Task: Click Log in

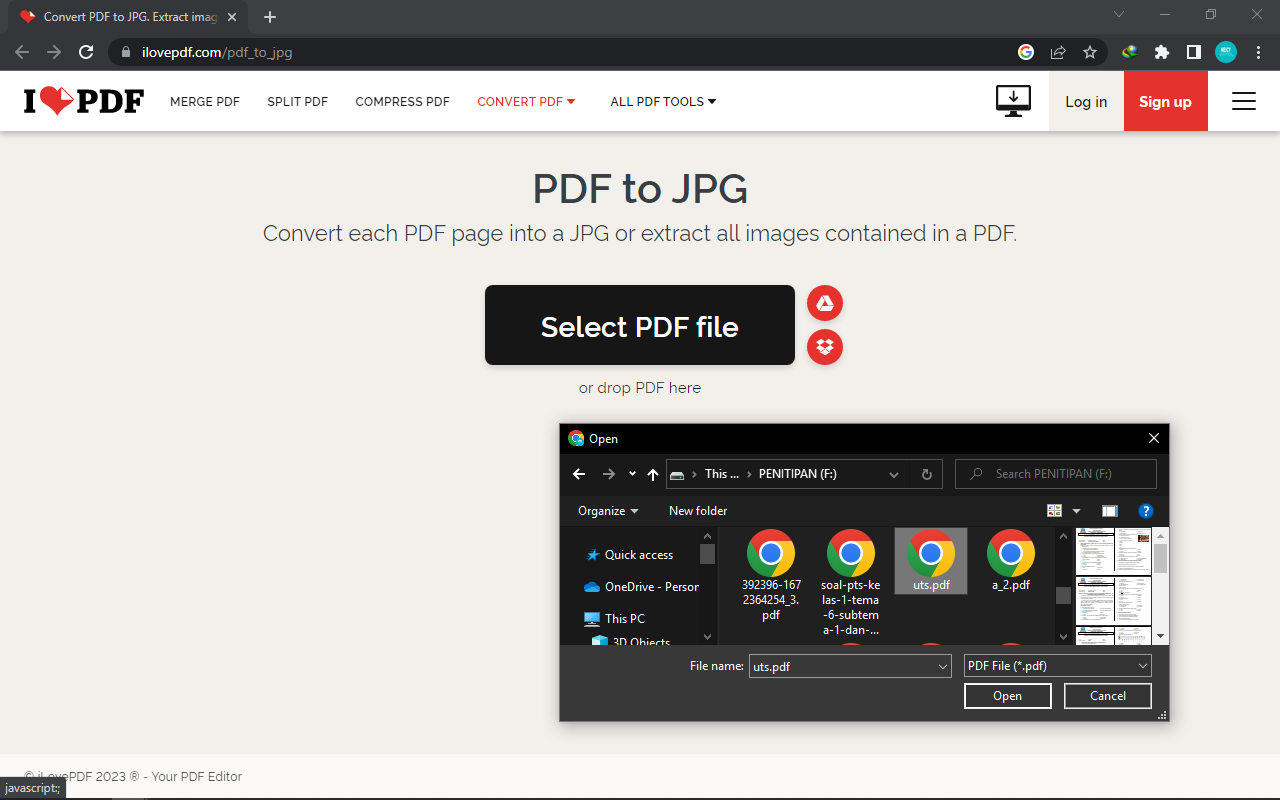Action: pyautogui.click(x=1086, y=101)
